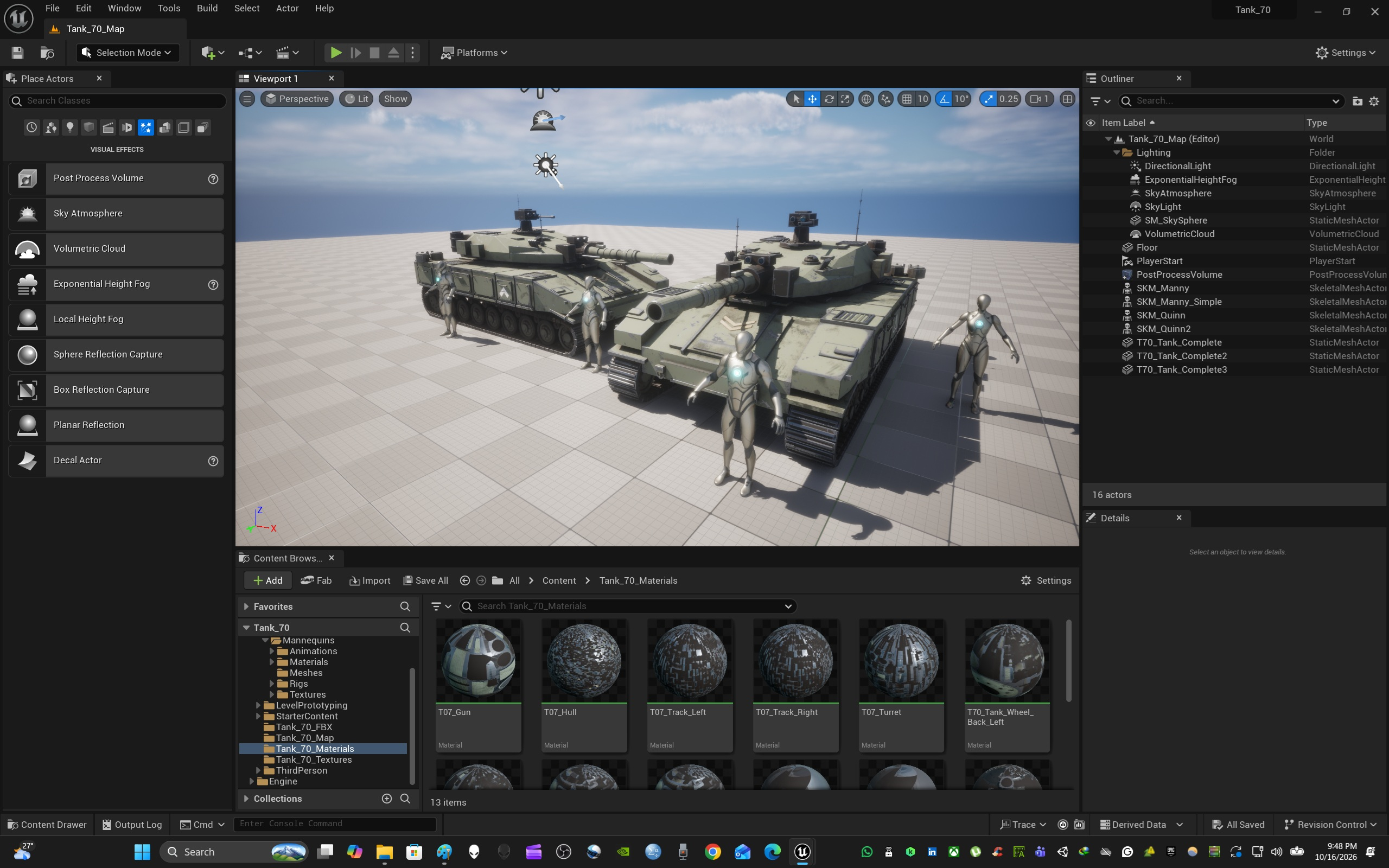The height and width of the screenshot is (868, 1389).
Task: Toggle grid snapping in the viewport
Action: click(907, 99)
